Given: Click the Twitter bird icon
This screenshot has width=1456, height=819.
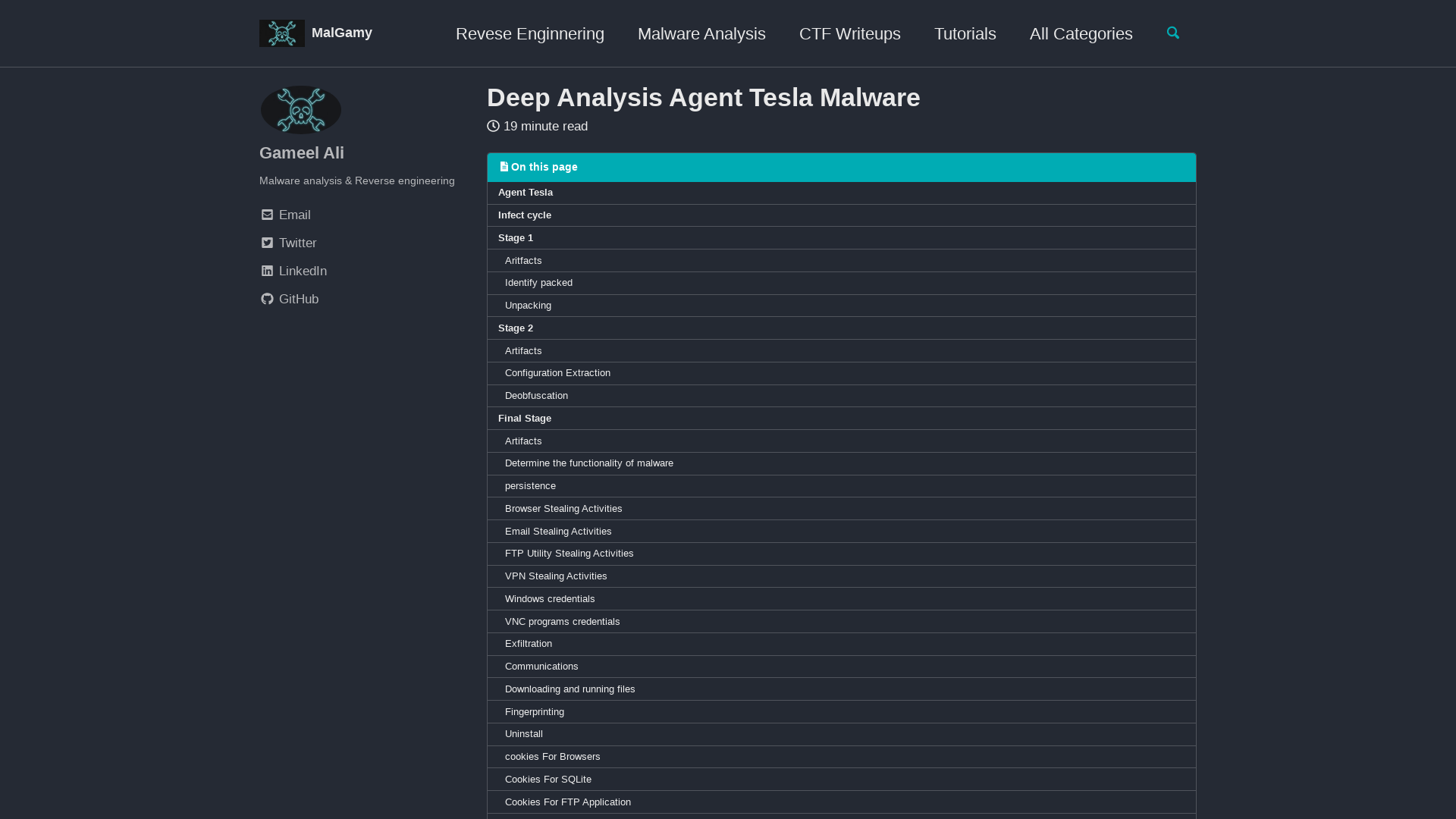Looking at the screenshot, I should point(267,243).
